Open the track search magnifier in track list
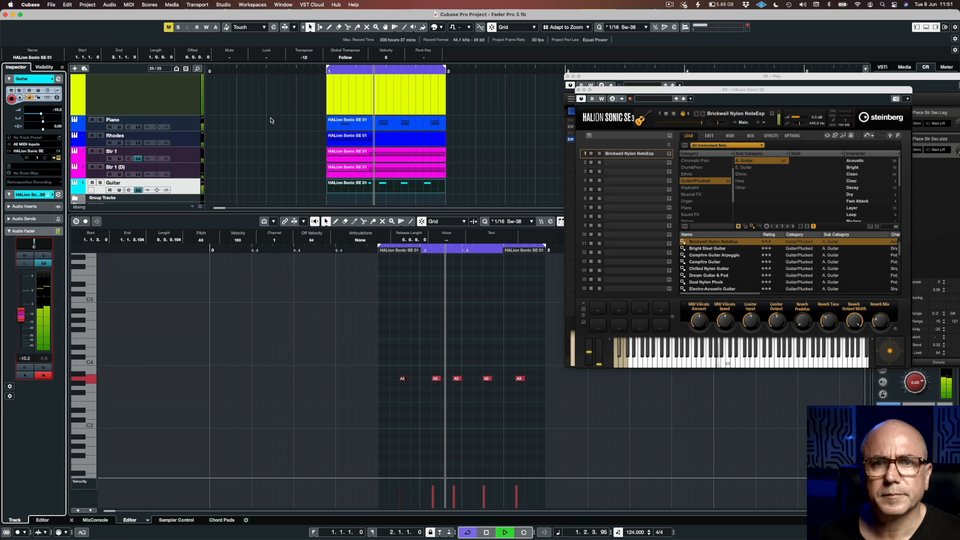This screenshot has height=540, width=960. (197, 69)
